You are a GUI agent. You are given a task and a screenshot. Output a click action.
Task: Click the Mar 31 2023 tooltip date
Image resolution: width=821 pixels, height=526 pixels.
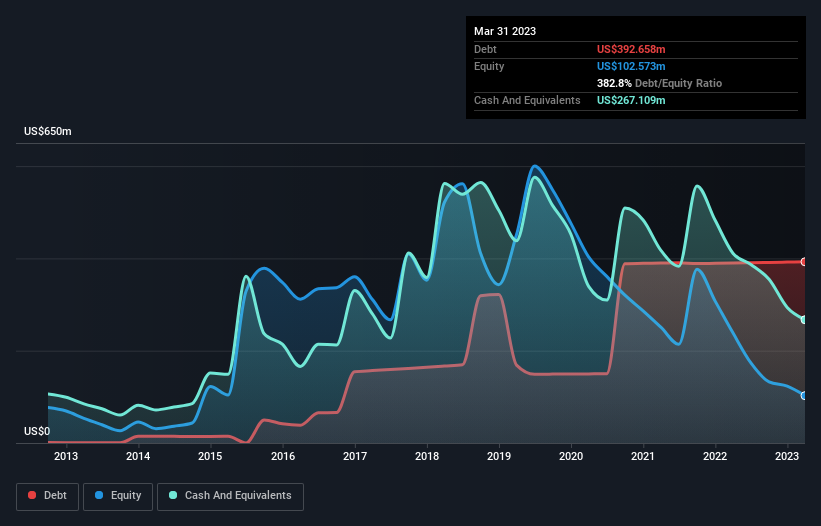tap(505, 31)
